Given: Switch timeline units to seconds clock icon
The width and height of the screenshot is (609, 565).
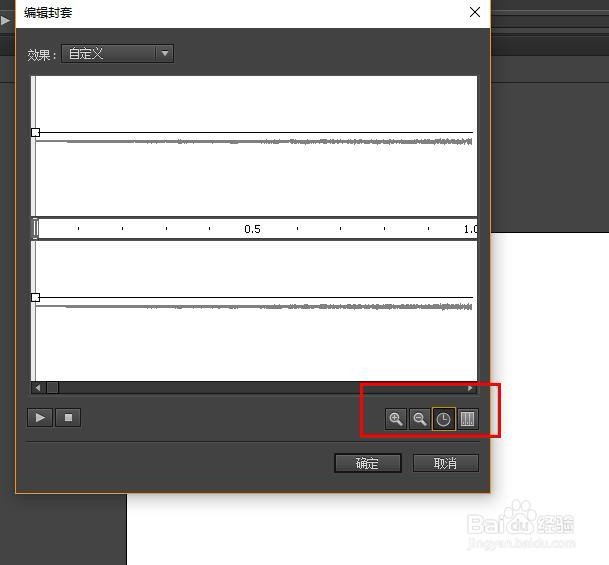Looking at the screenshot, I should [443, 419].
